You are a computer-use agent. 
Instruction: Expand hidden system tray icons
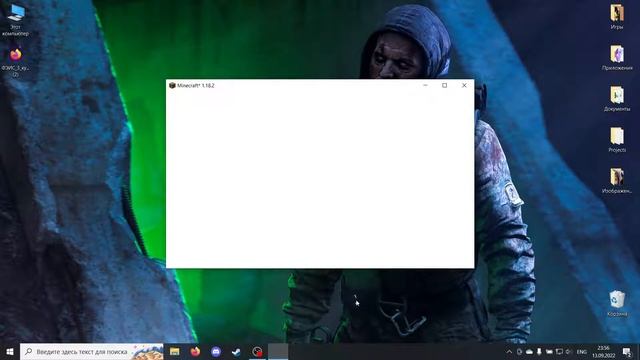509,351
